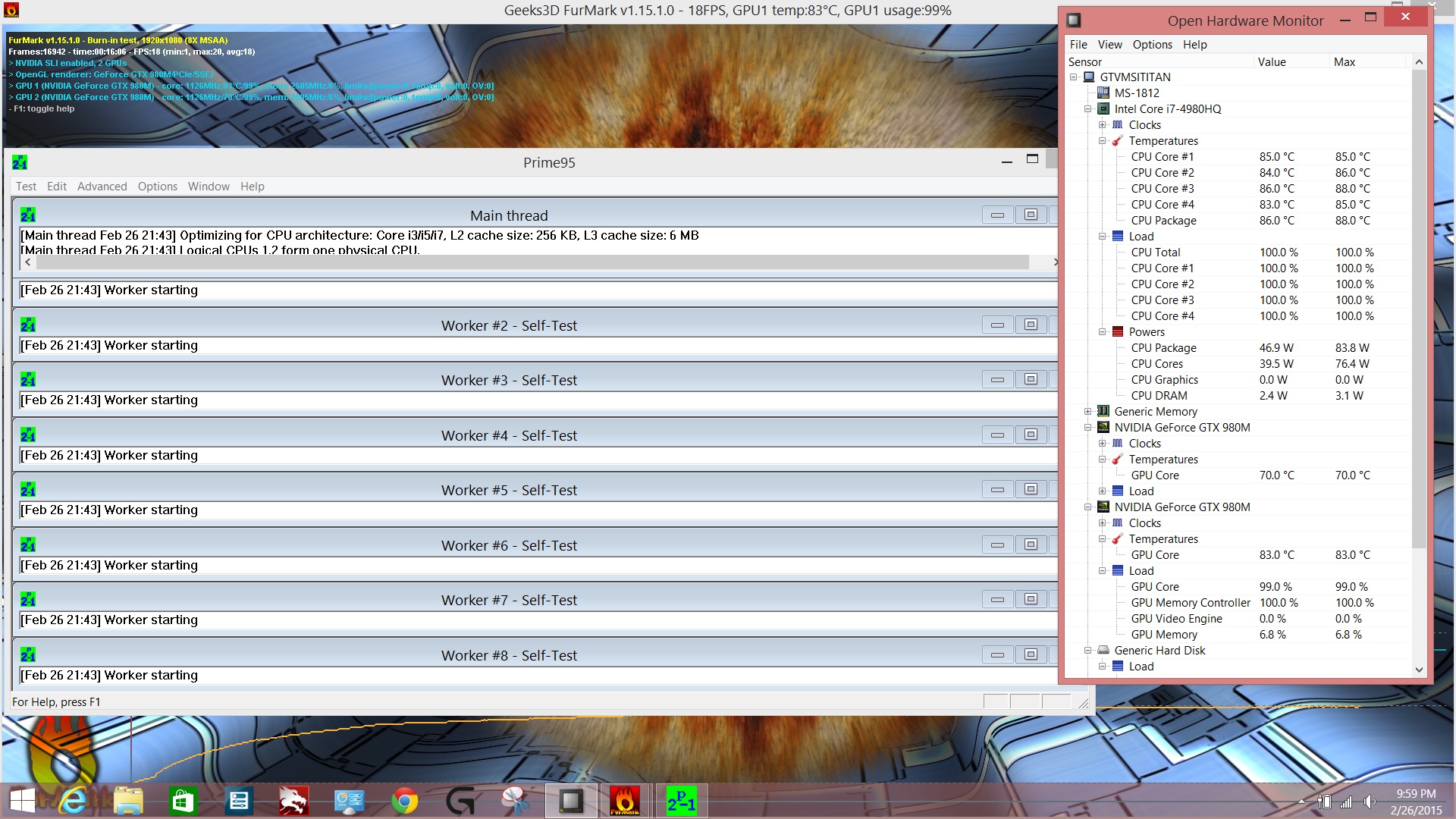Viewport: 1456px width, 819px height.
Task: Click the Value column header
Action: click(1292, 62)
